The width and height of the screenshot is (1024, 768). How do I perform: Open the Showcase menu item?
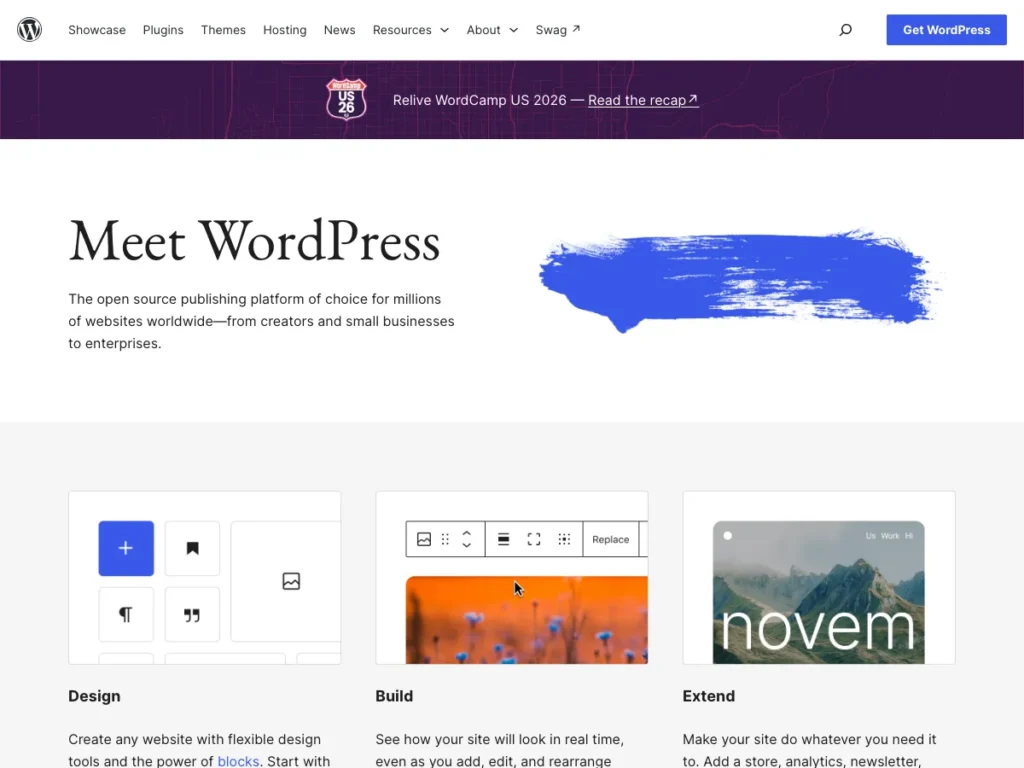coord(97,30)
